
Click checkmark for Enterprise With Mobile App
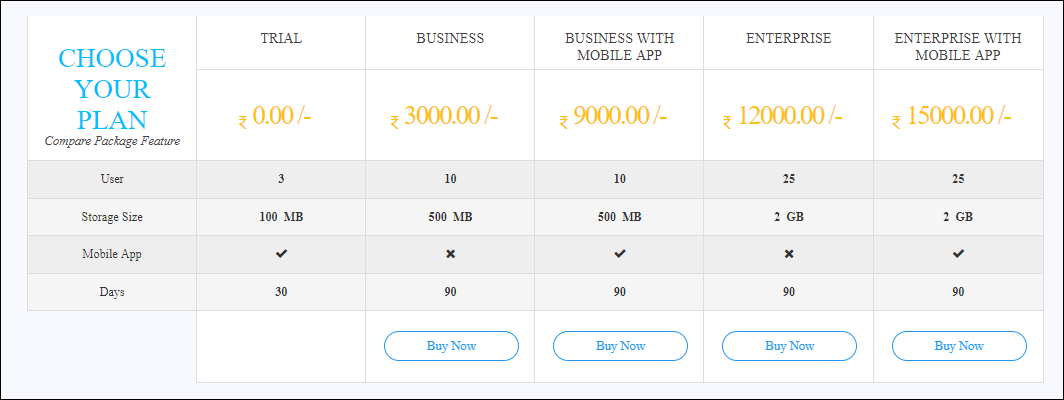tap(958, 254)
